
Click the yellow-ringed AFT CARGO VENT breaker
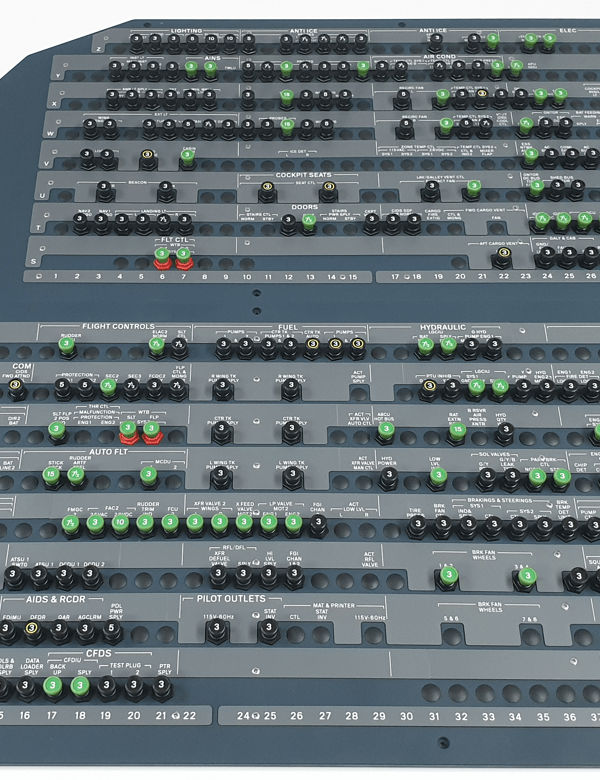(x=503, y=257)
